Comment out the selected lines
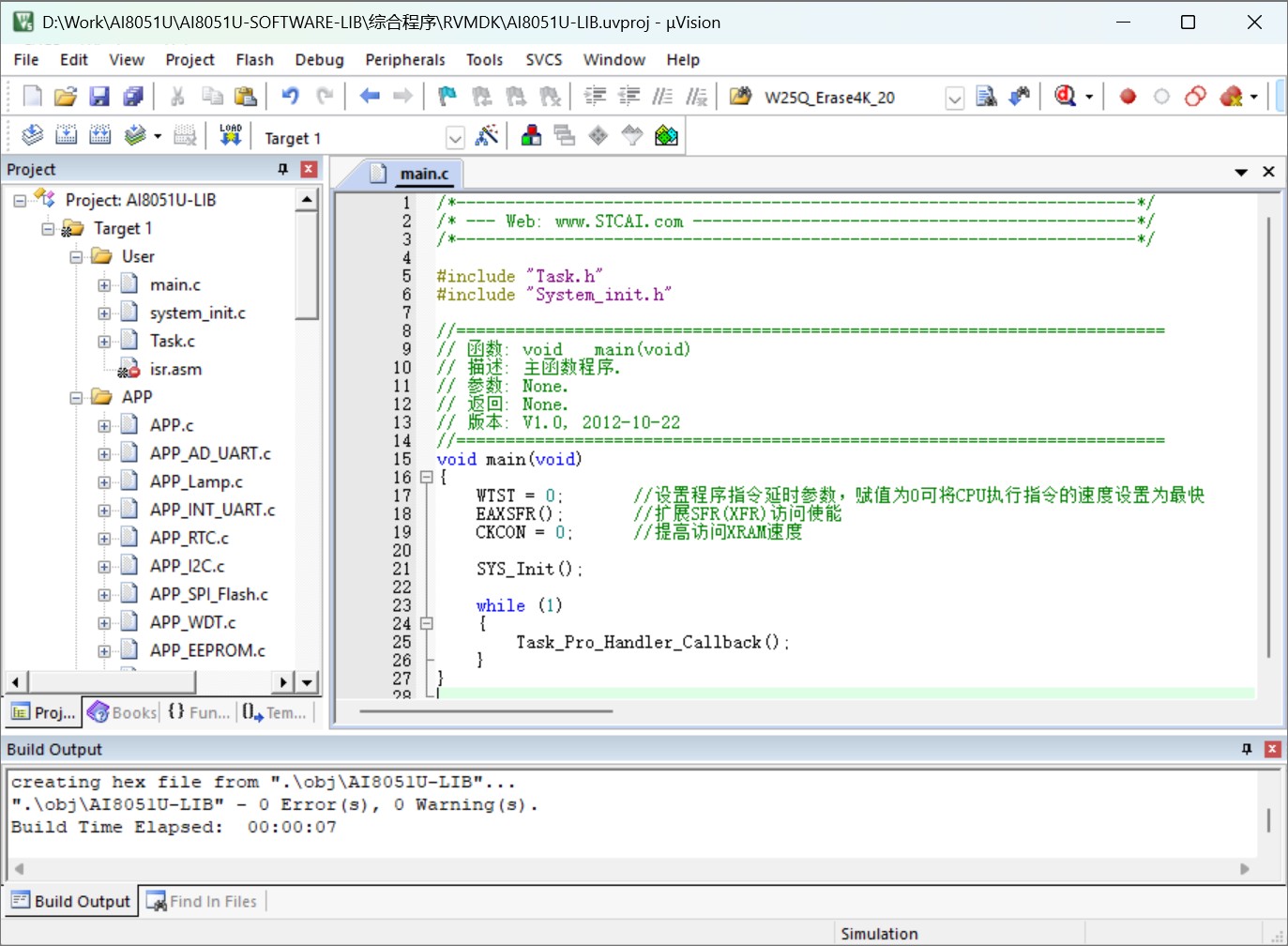The width and height of the screenshot is (1288, 946). click(662, 97)
